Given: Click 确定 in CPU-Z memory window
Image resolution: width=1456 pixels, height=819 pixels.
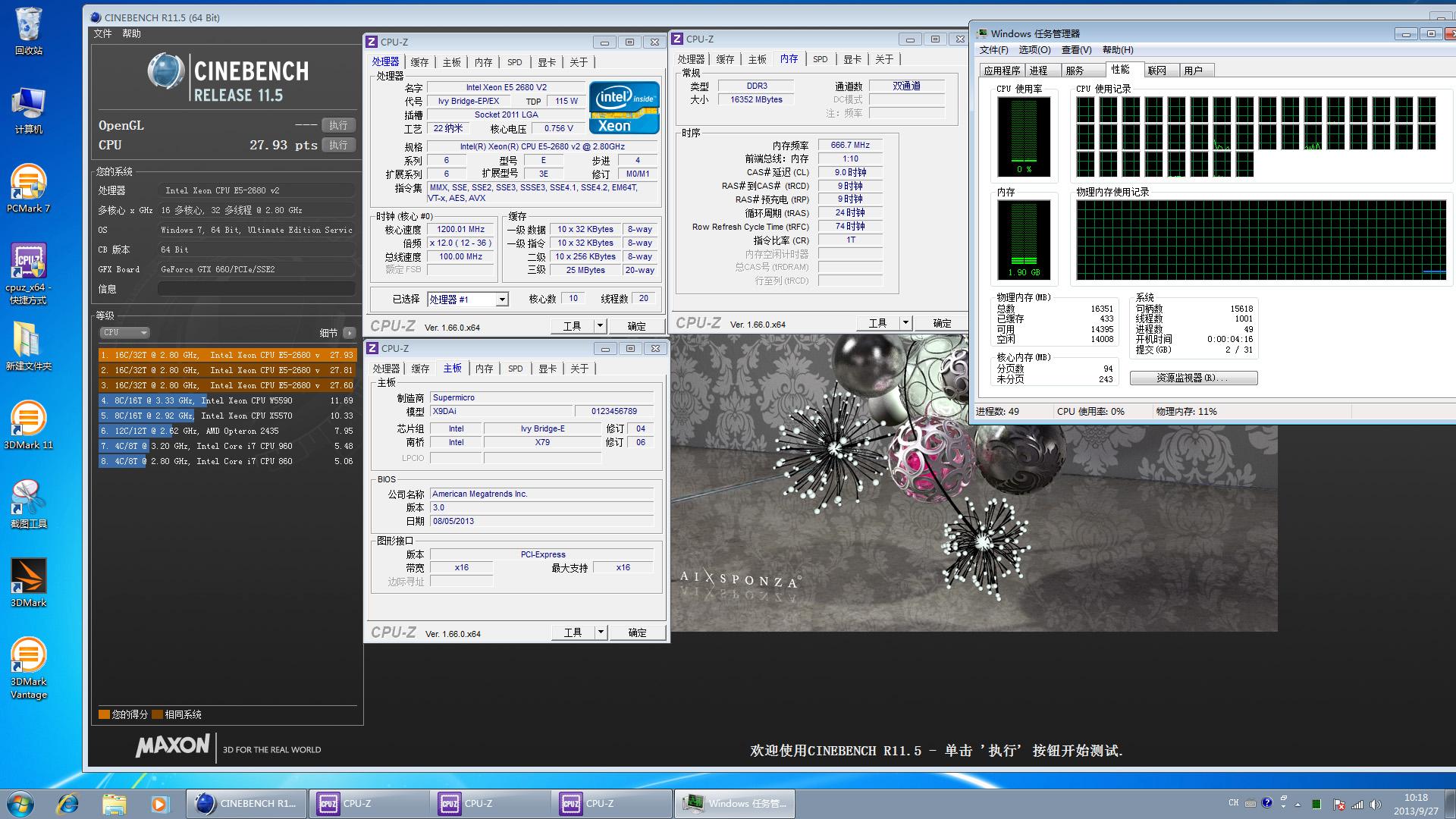Looking at the screenshot, I should (942, 323).
